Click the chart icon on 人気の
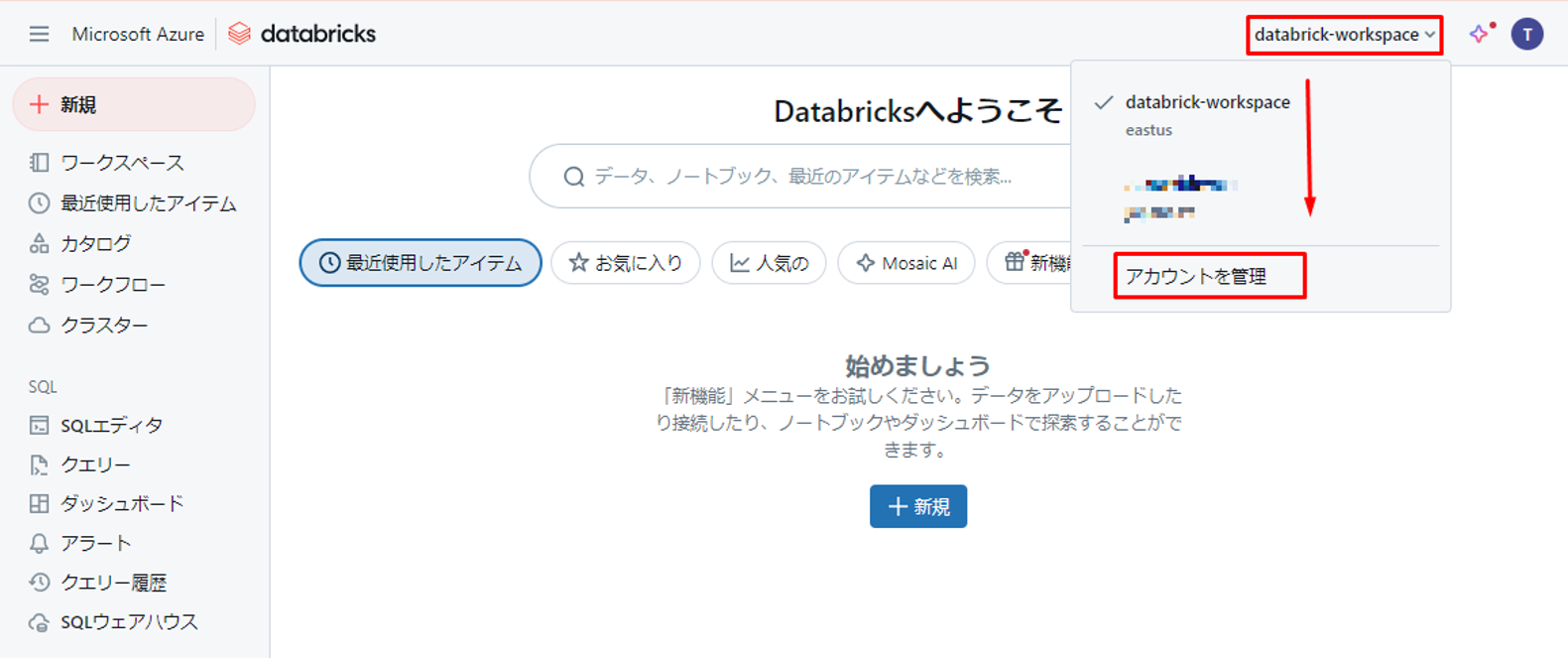The height and width of the screenshot is (658, 1568). pyautogui.click(x=740, y=263)
